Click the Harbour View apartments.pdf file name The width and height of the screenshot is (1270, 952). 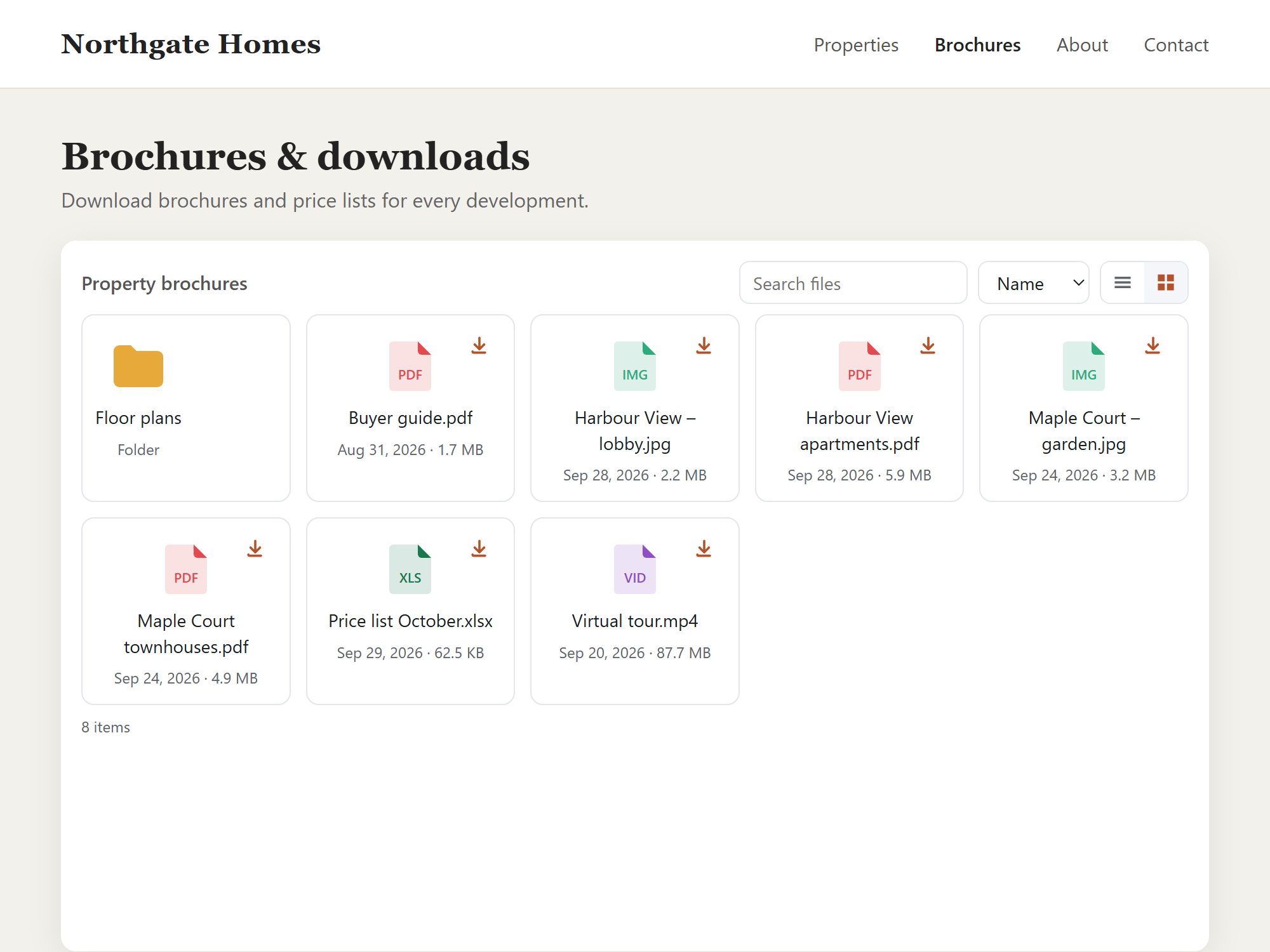tap(860, 431)
